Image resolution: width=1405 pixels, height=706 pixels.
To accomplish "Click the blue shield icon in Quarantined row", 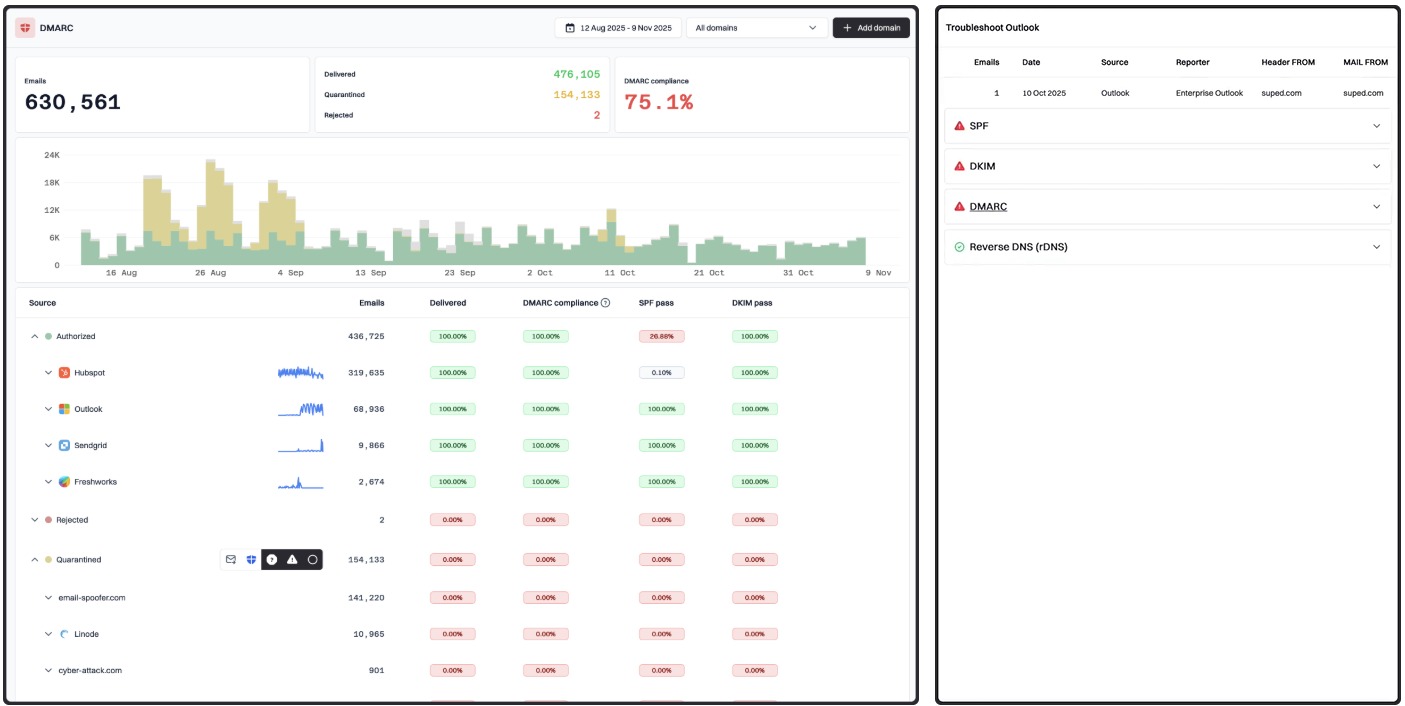I will 251,560.
